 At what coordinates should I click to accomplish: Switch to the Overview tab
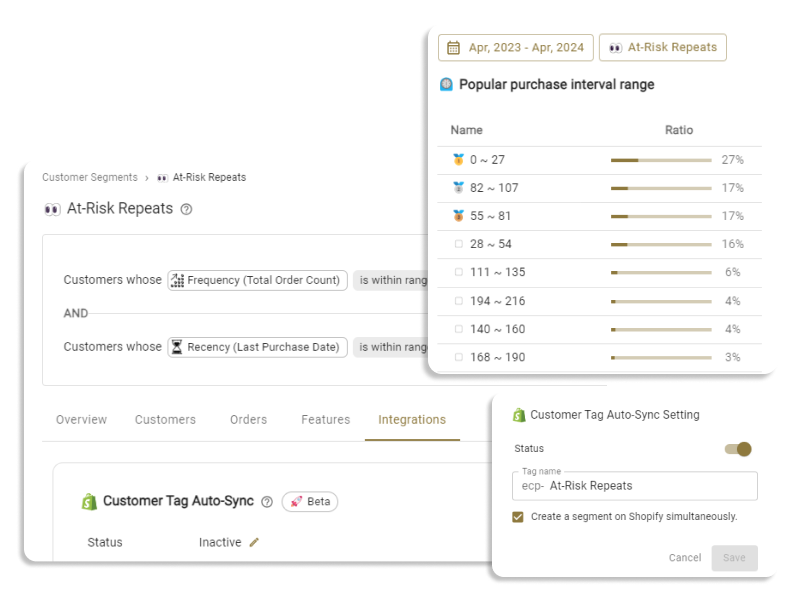(x=82, y=419)
